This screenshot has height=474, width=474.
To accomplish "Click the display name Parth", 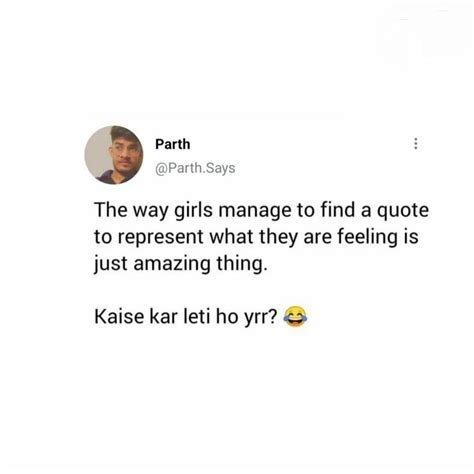I will 173,144.
